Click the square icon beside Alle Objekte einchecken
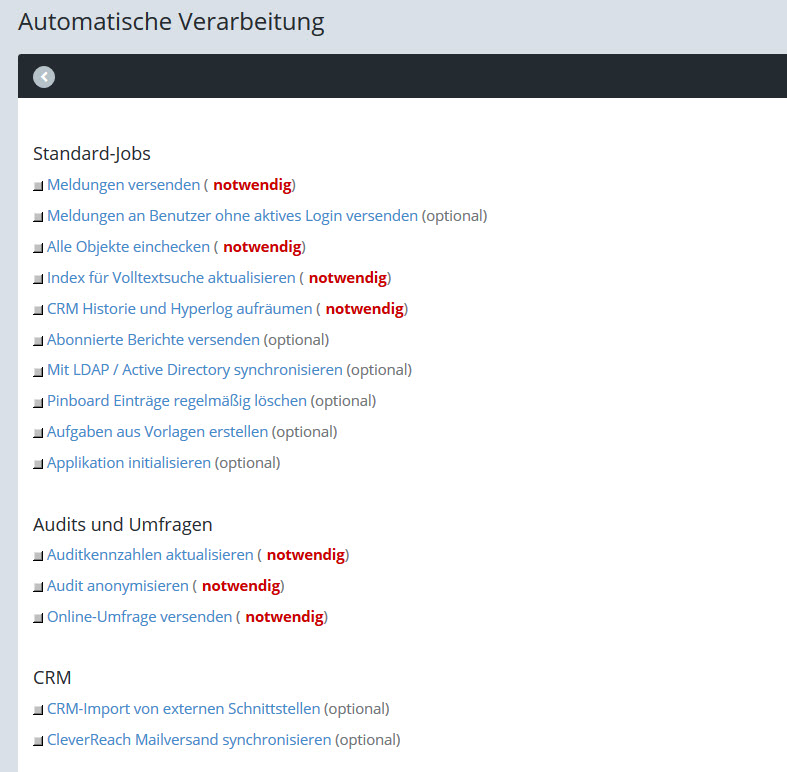Viewport: 787px width, 772px height. (38, 248)
